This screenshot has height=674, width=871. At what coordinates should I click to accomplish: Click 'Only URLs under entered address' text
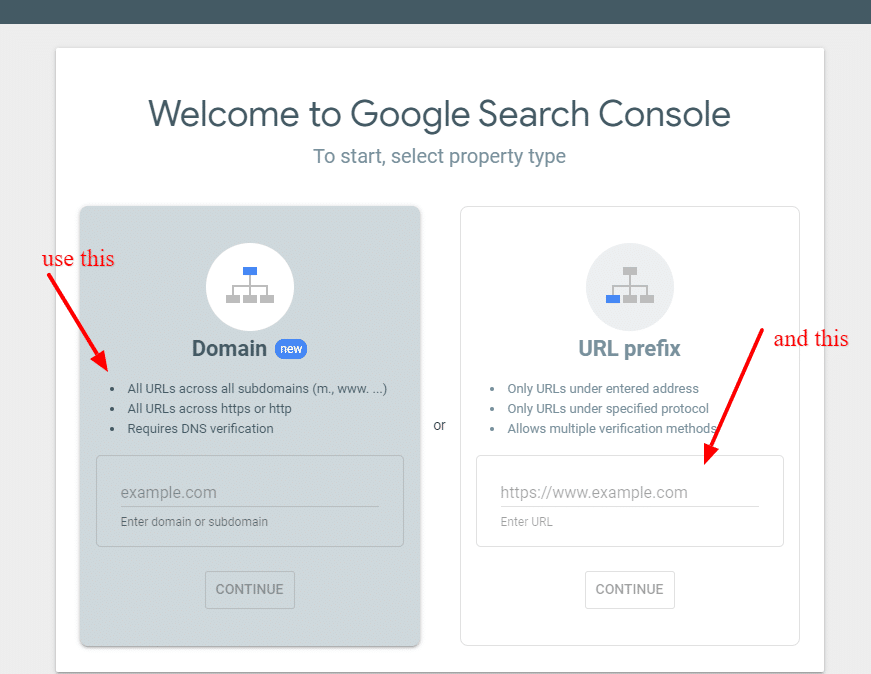[603, 388]
